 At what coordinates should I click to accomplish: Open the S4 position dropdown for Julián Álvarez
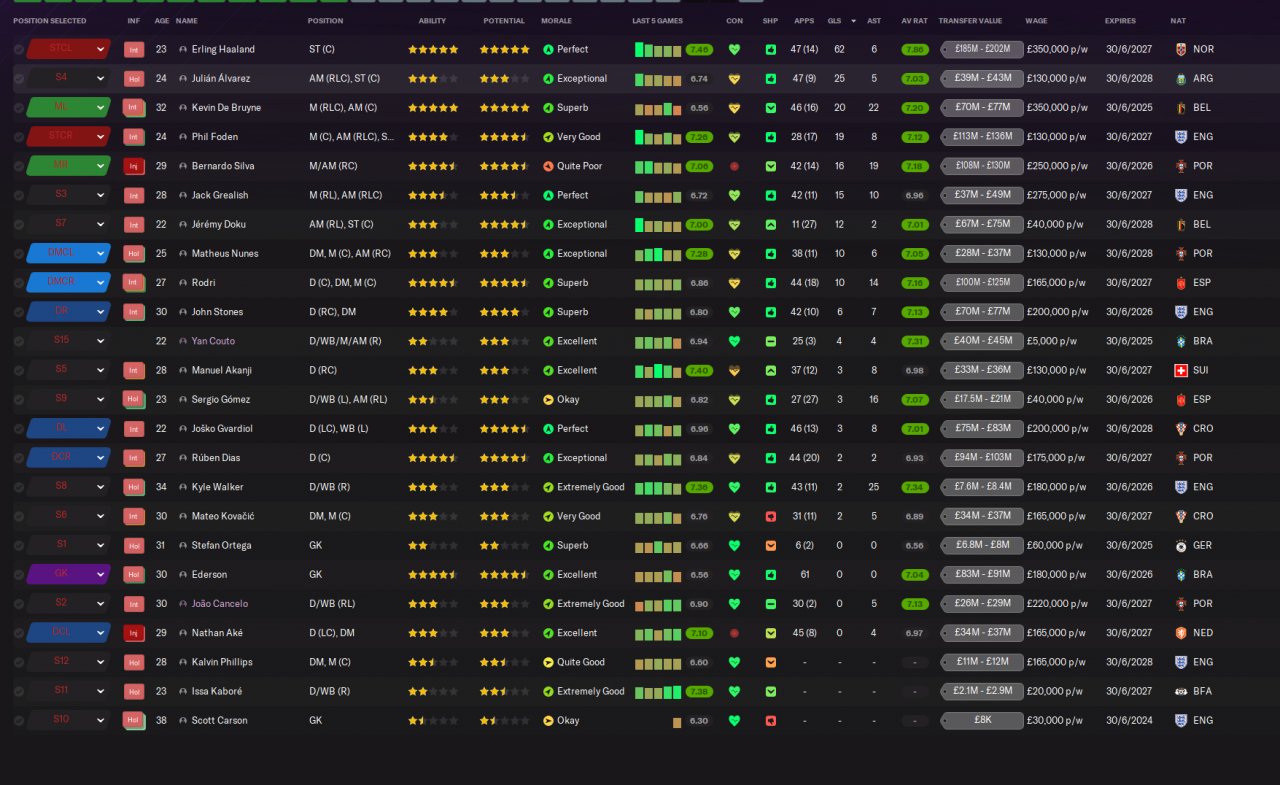click(x=68, y=78)
